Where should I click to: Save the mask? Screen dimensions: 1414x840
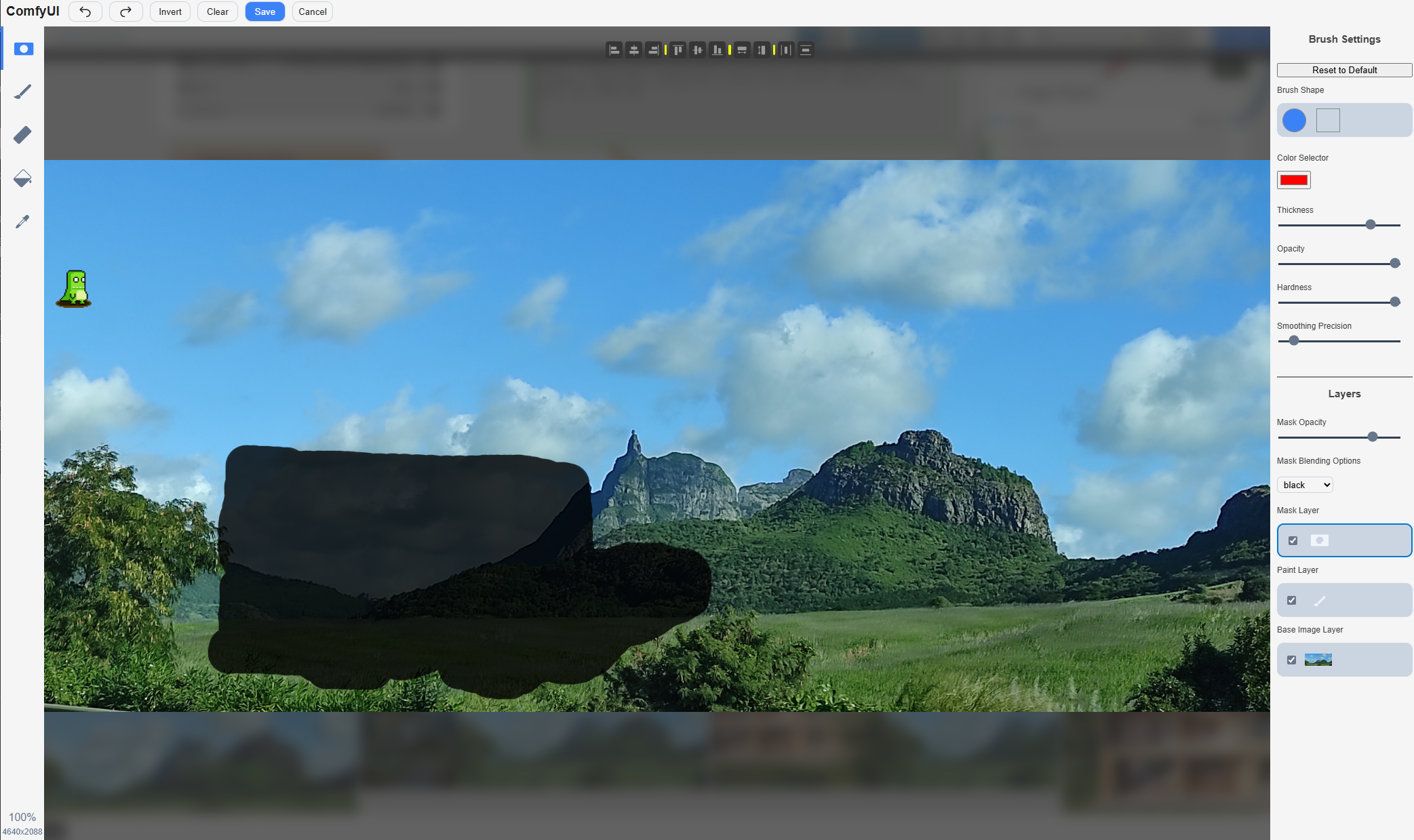coord(265,12)
